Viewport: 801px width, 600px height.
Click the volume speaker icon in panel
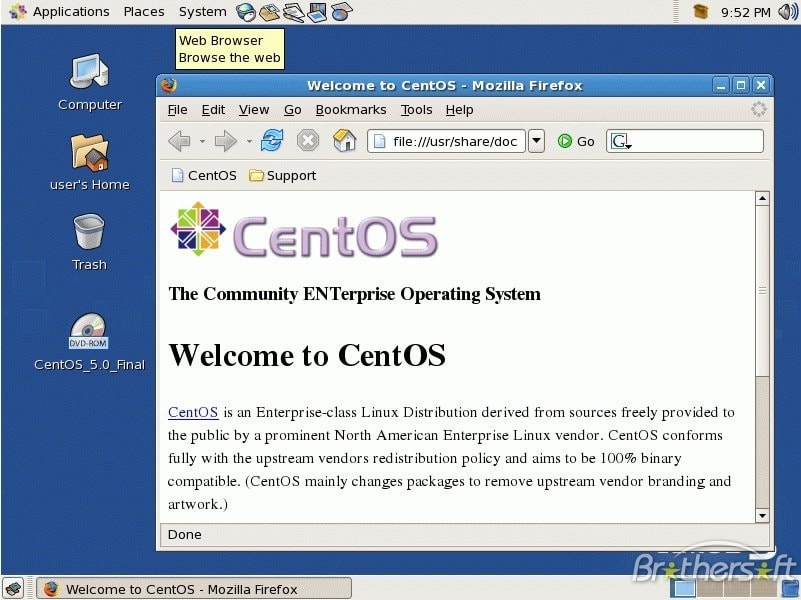788,12
